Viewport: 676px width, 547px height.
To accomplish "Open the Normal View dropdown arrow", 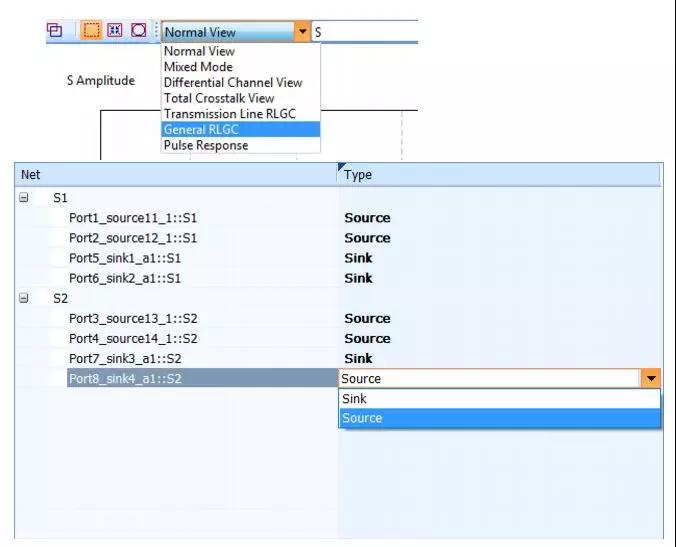I will 303,32.
